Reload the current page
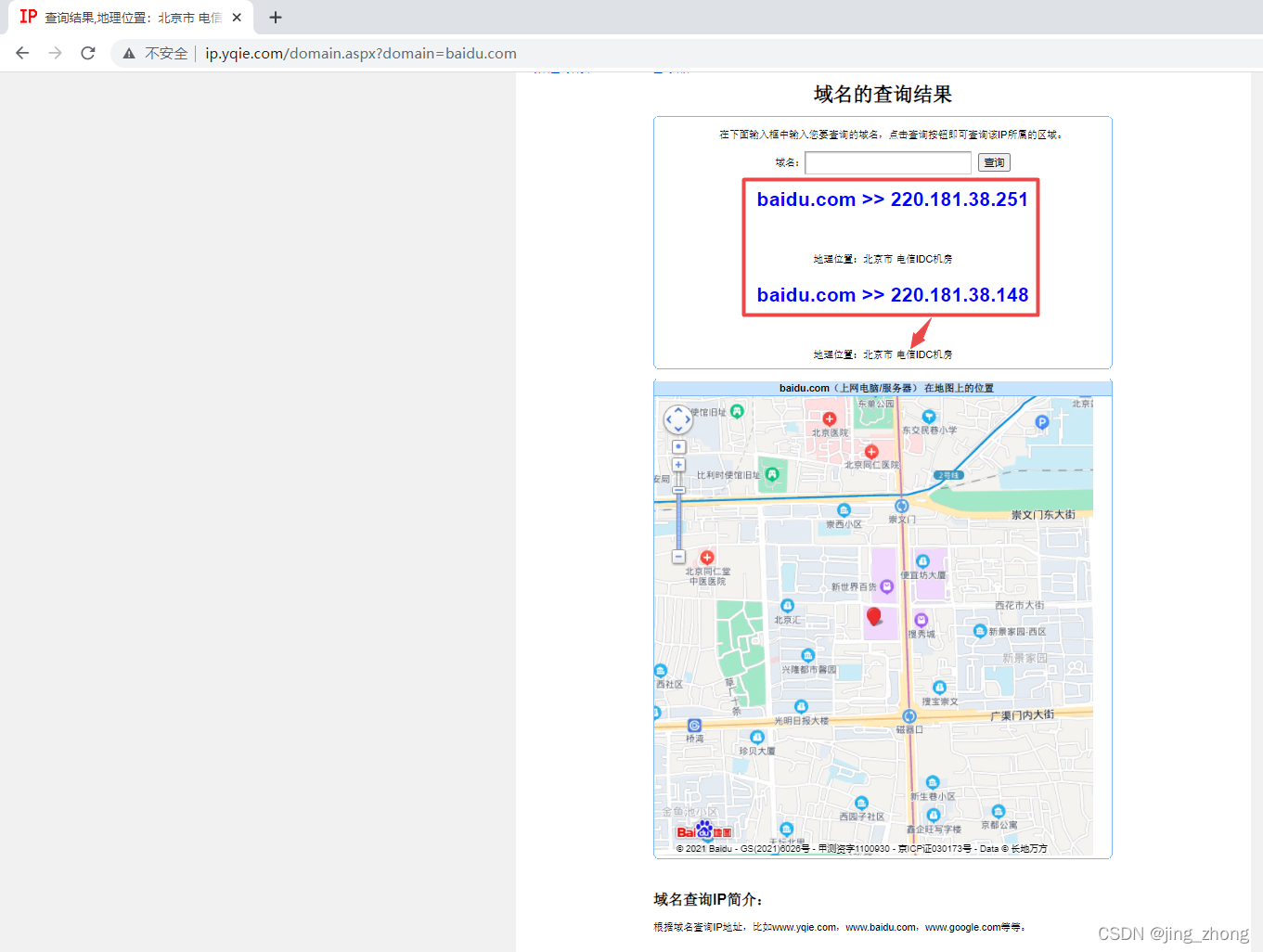 tap(88, 53)
